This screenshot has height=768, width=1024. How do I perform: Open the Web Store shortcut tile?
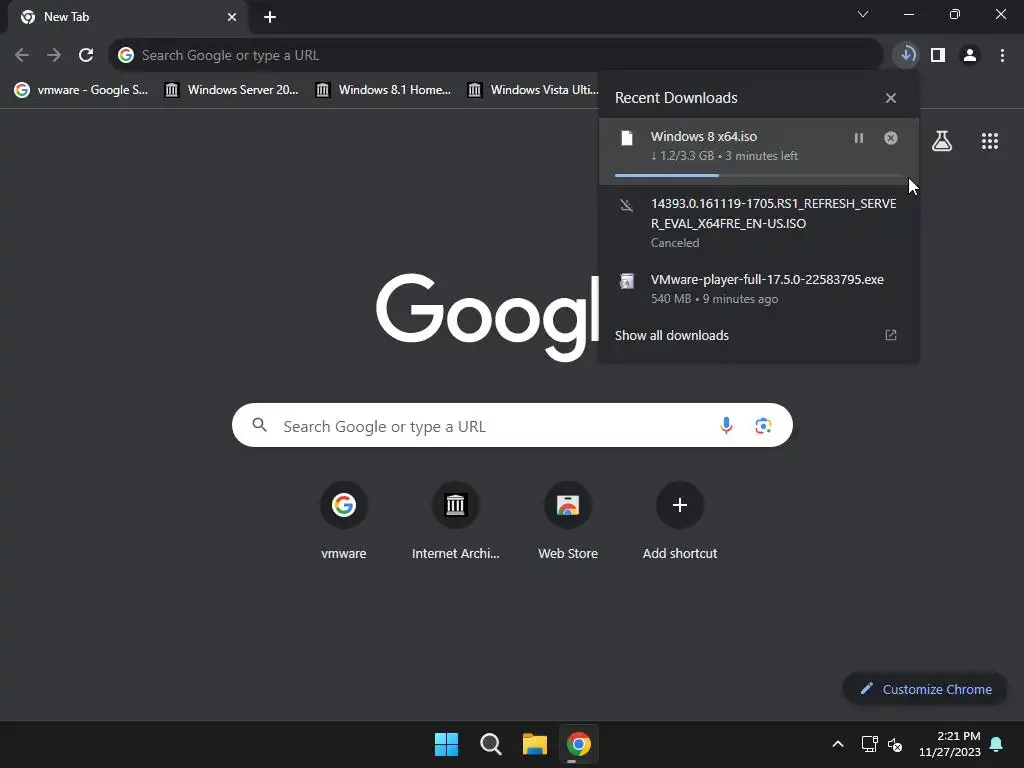click(568, 522)
